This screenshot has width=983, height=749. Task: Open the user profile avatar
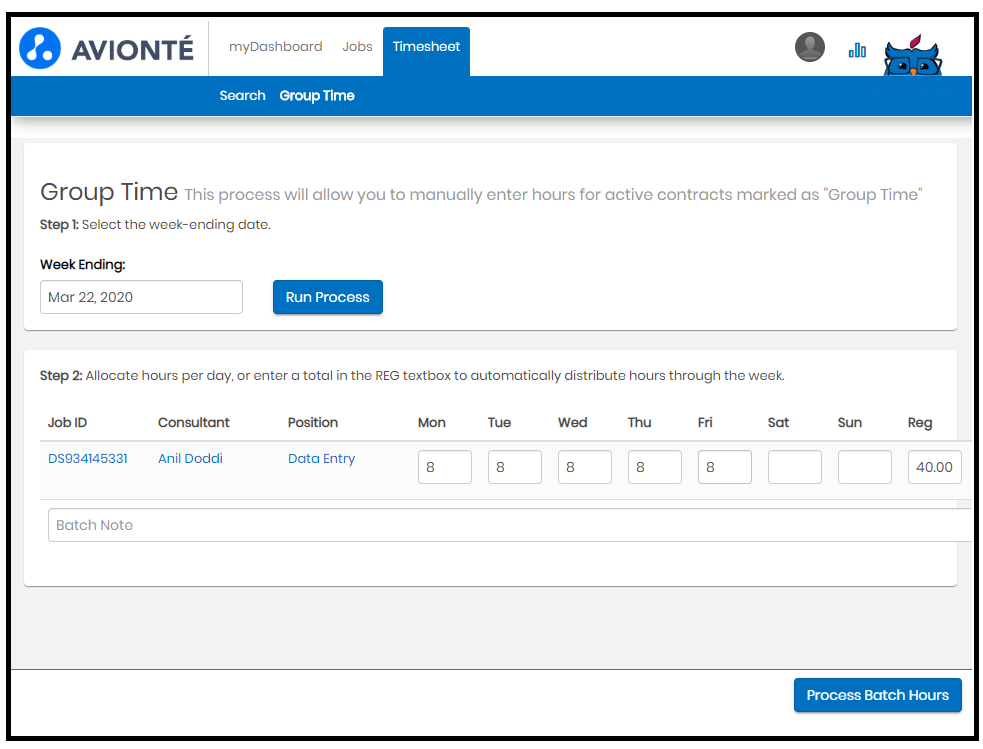pyautogui.click(x=809, y=47)
